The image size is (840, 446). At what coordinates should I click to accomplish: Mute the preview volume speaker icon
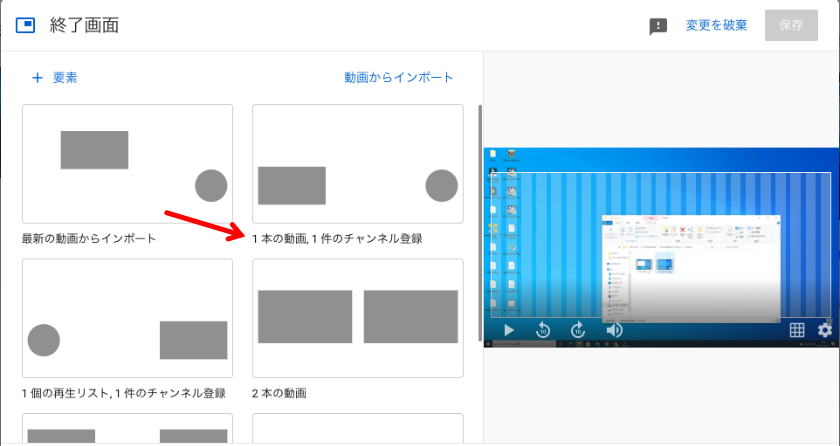[614, 330]
